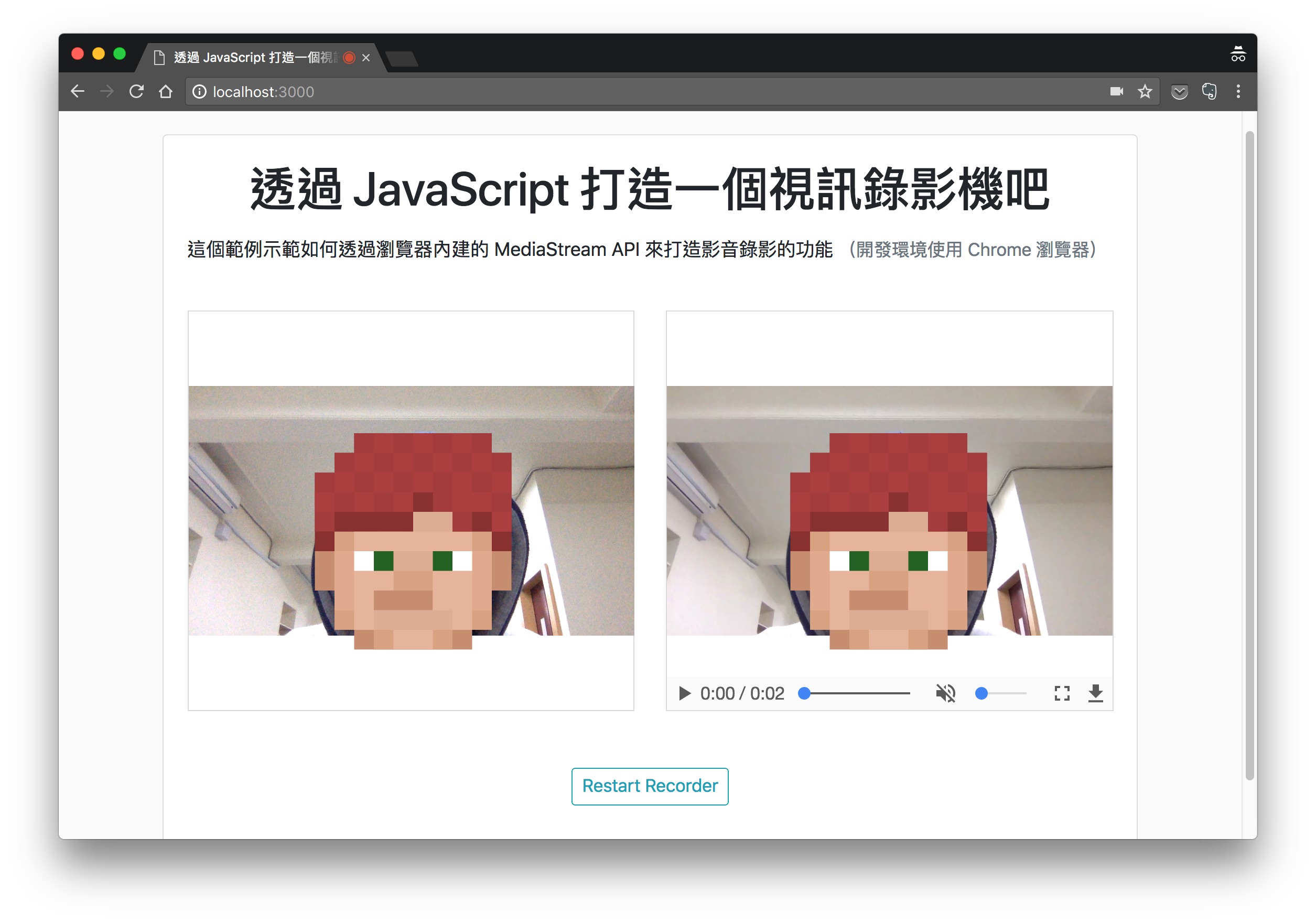Screen dimensions: 1316x923
Task: Open the browser home page
Action: [x=166, y=92]
